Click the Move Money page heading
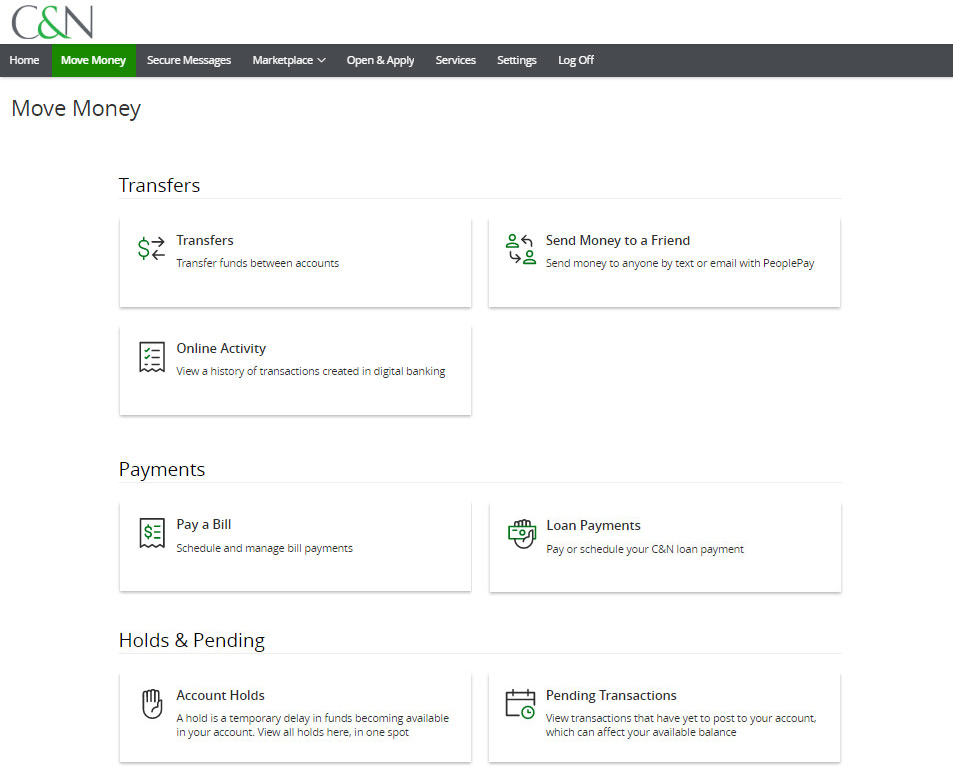The height and width of the screenshot is (775, 953). click(x=76, y=108)
